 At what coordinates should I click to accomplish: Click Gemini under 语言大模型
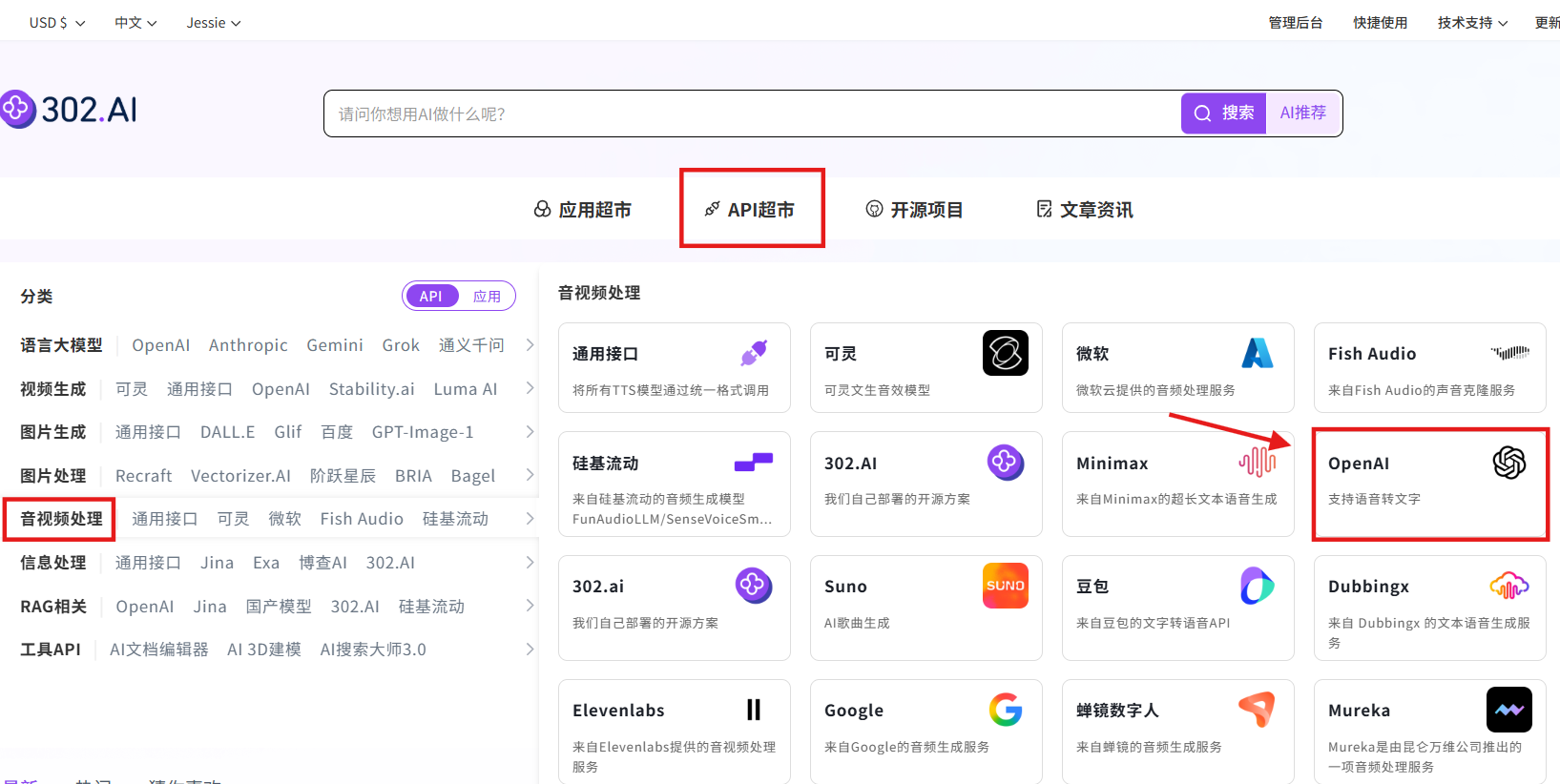pyautogui.click(x=335, y=345)
